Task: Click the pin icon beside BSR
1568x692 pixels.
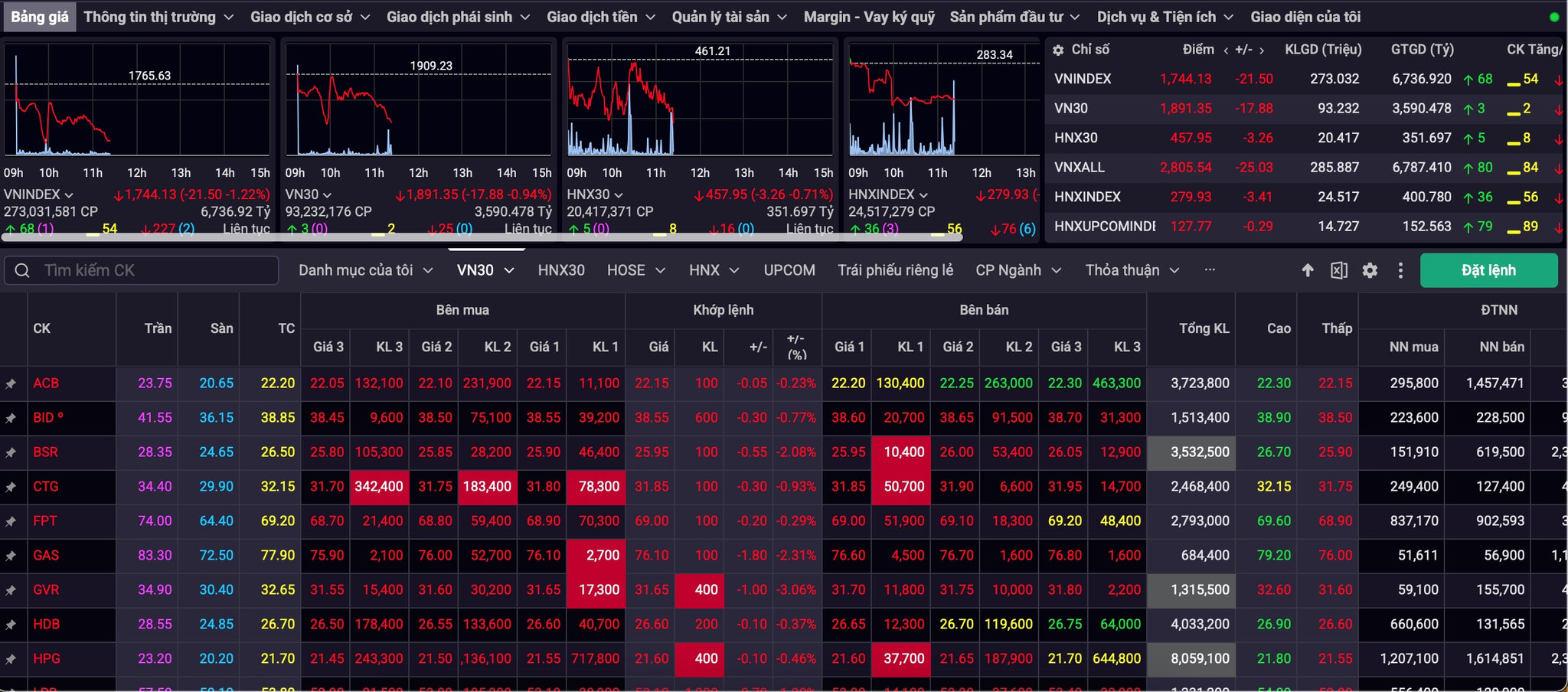Action: coord(11,452)
